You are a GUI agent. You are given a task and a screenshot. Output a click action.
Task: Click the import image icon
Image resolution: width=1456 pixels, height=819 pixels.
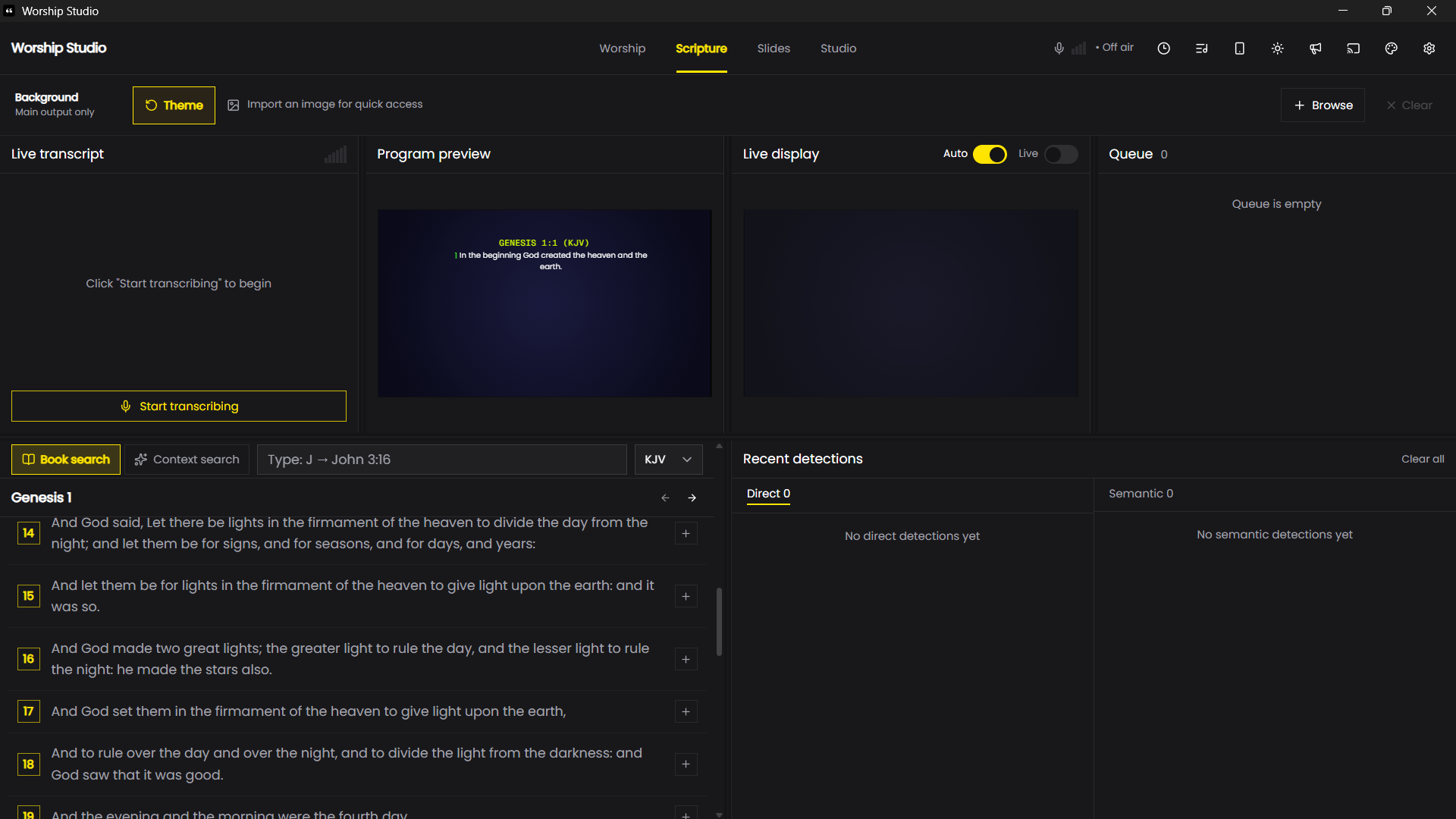click(234, 105)
